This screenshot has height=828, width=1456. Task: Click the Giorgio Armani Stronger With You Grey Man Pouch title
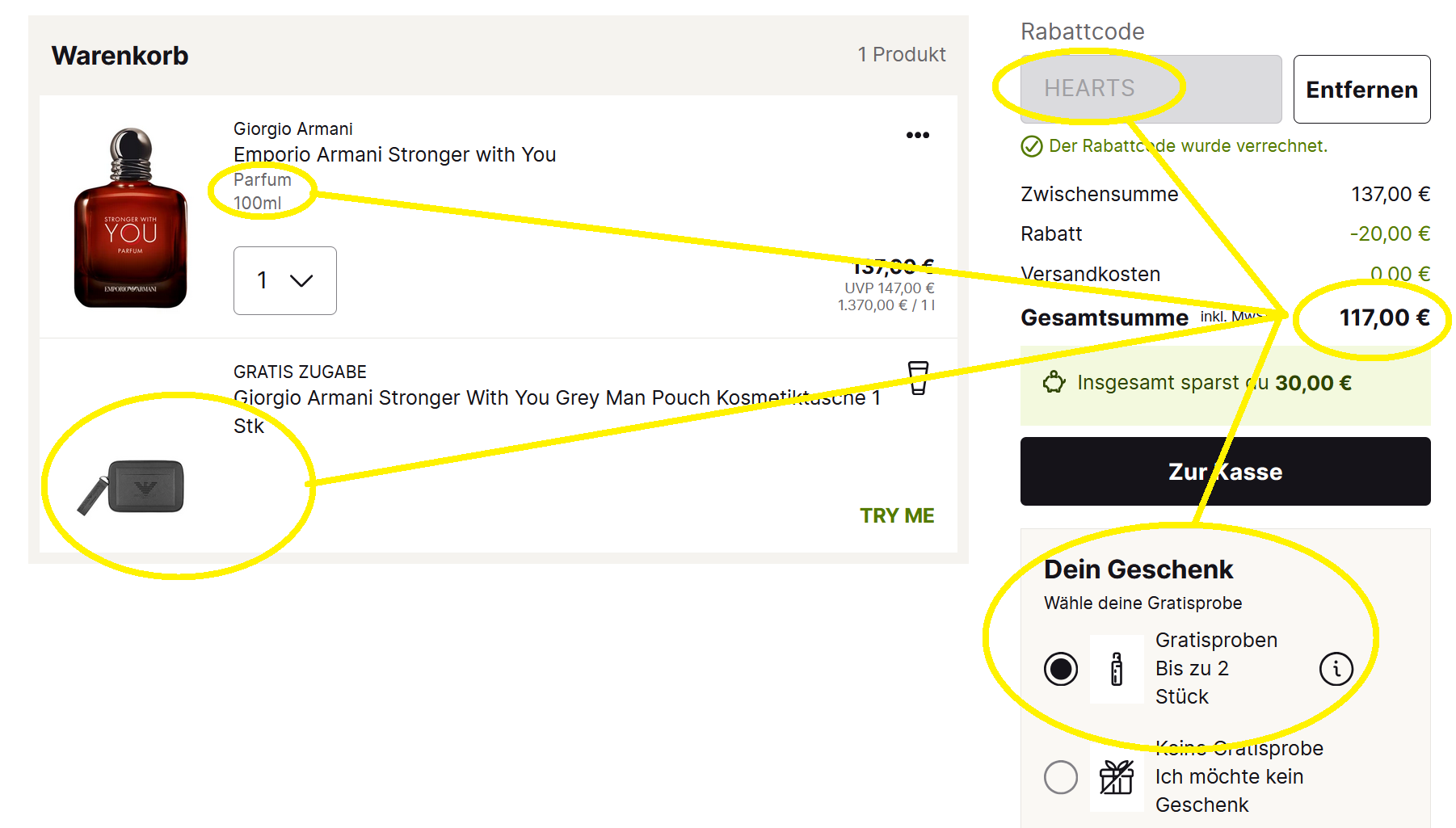click(557, 411)
